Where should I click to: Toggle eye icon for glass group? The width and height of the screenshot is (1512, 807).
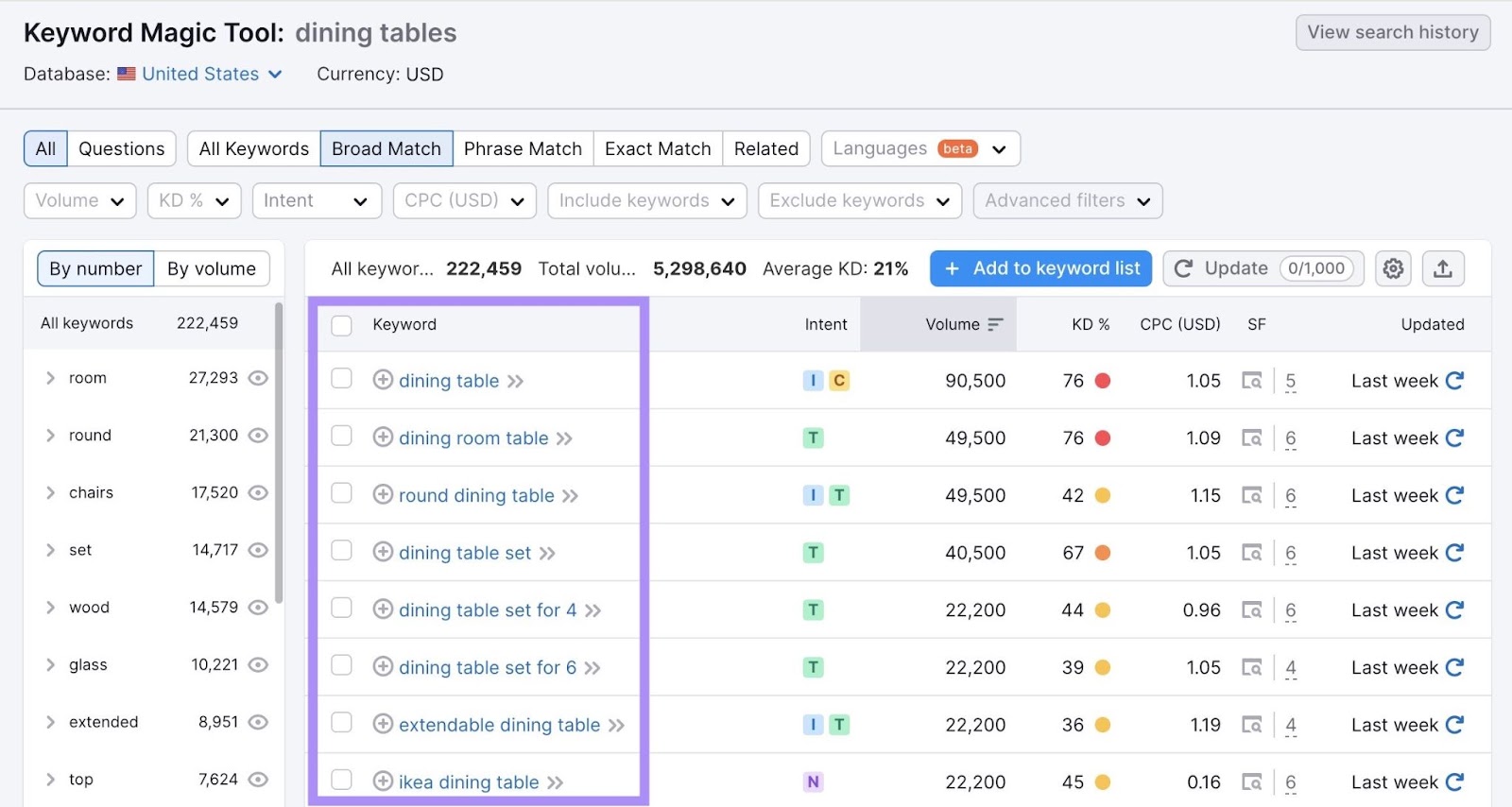click(258, 665)
